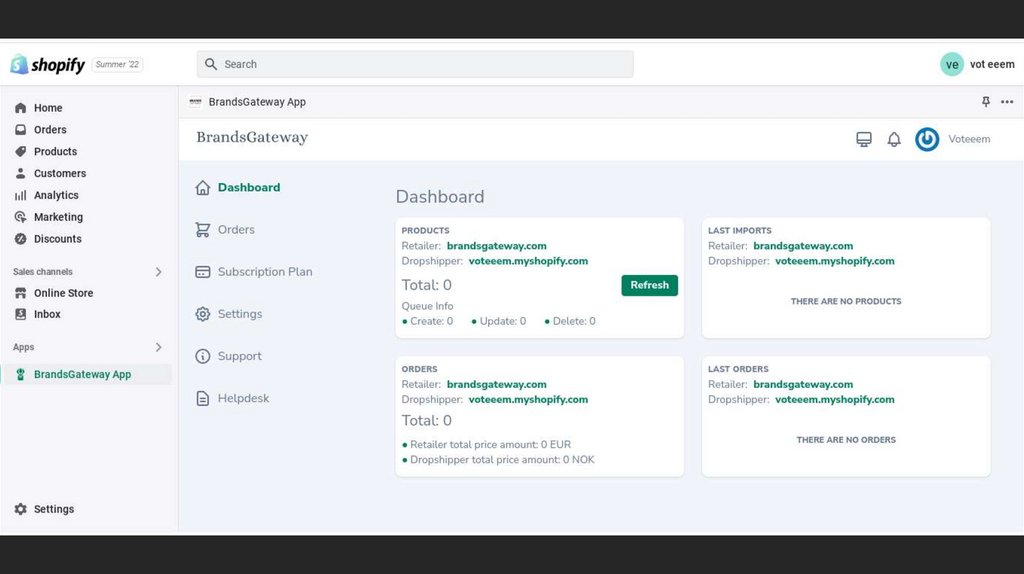
Task: Click the blue power avatar icon
Action: tap(927, 139)
